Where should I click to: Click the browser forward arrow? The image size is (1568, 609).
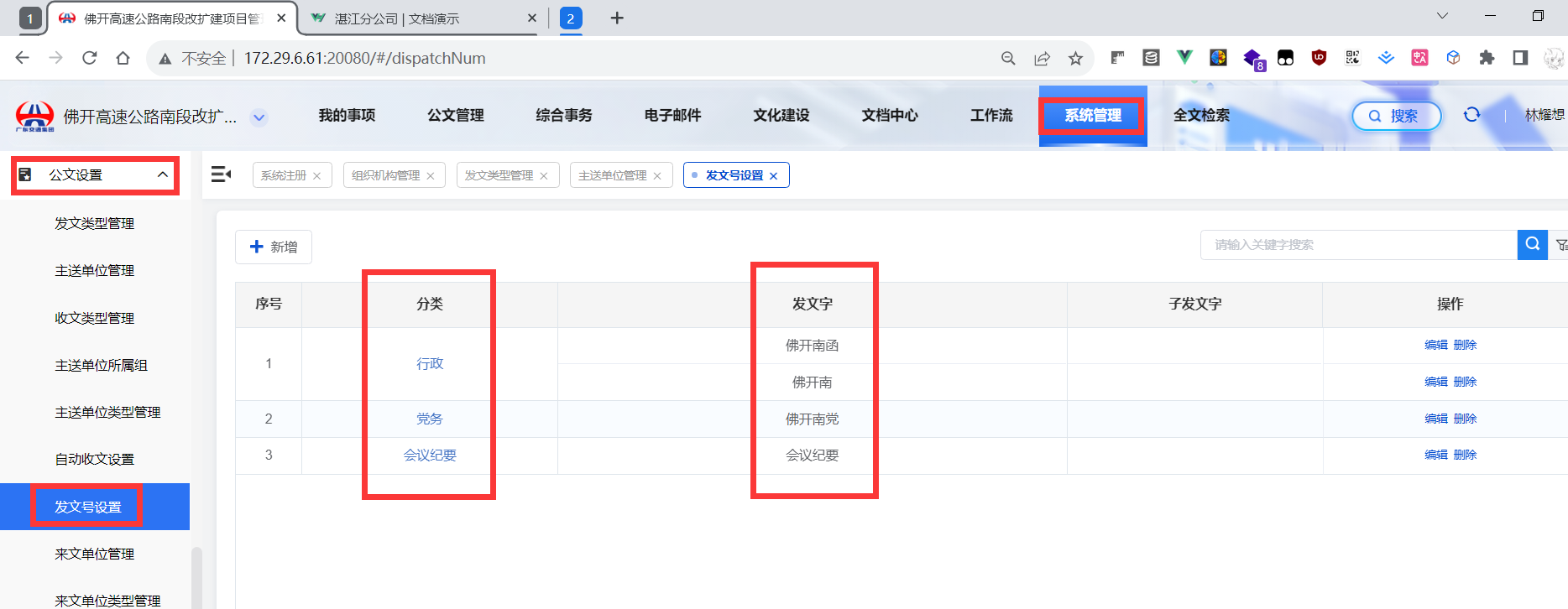click(56, 58)
